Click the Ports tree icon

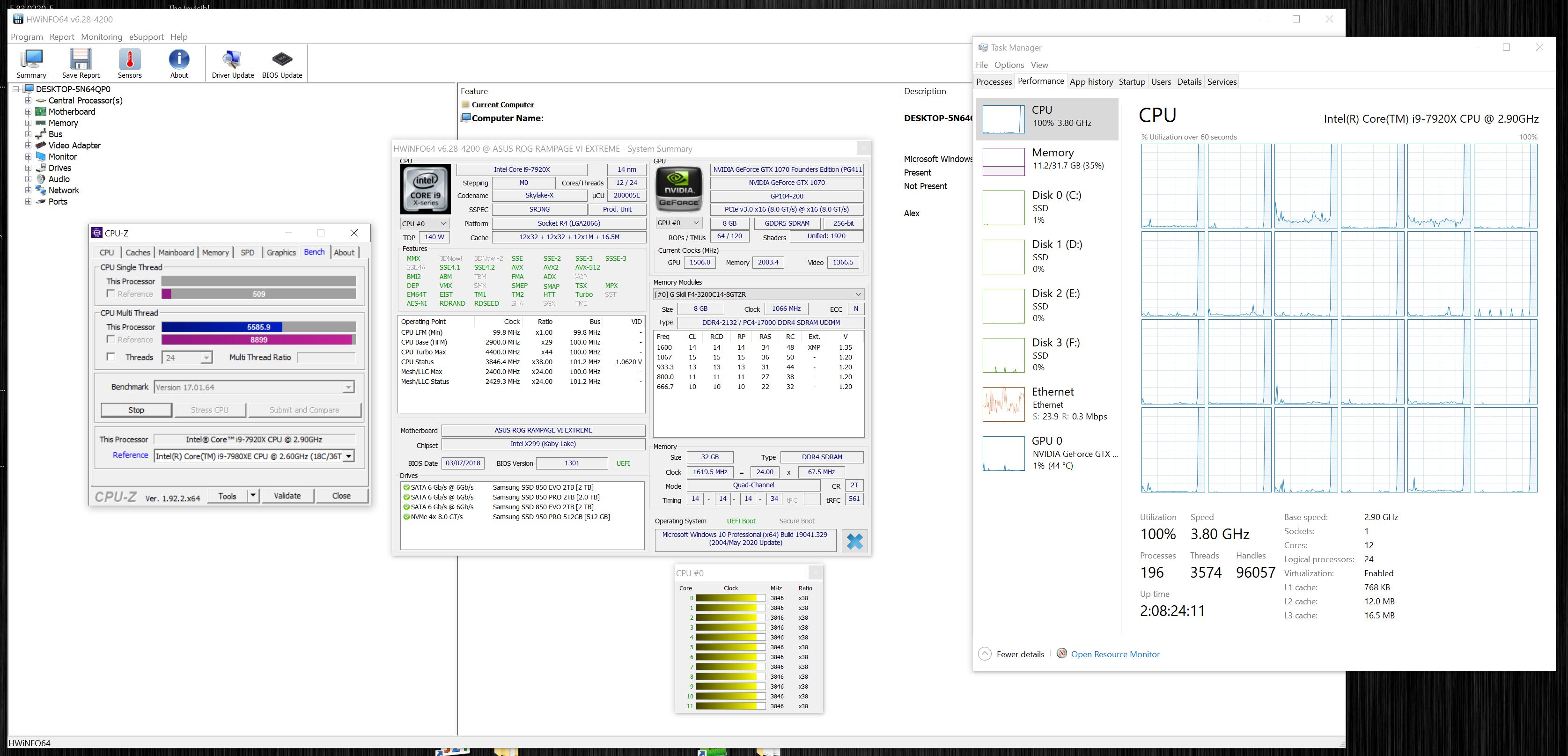41,201
